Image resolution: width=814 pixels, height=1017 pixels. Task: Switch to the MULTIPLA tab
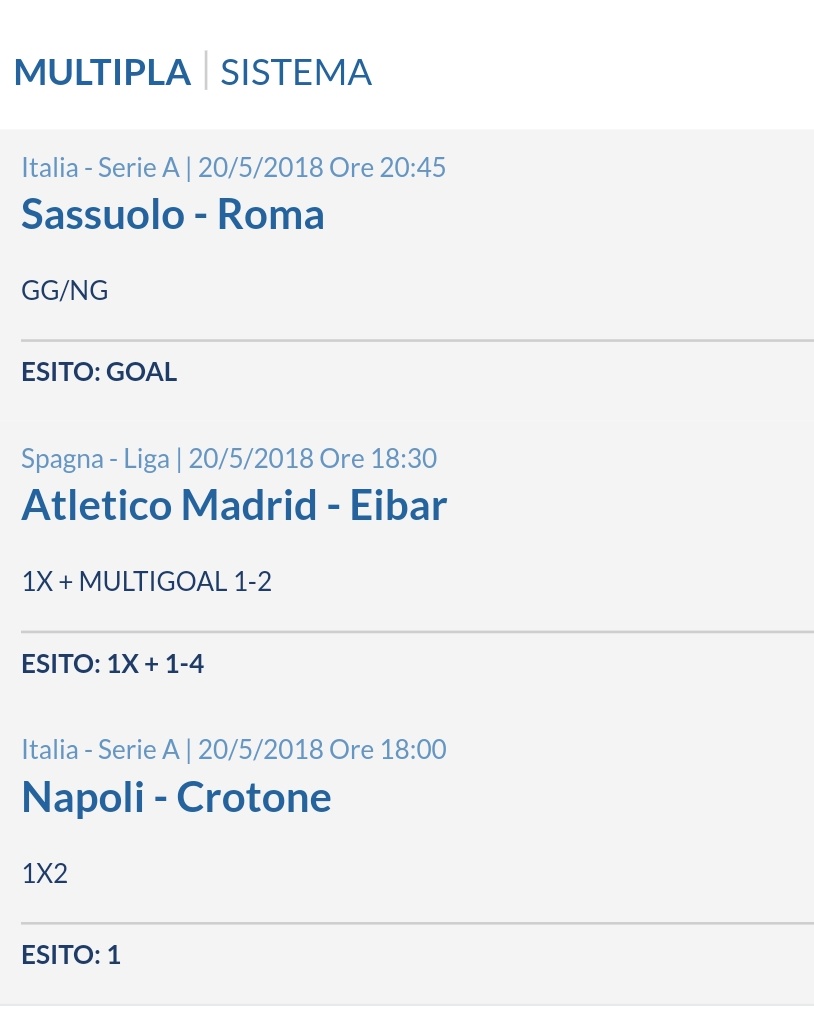point(102,72)
